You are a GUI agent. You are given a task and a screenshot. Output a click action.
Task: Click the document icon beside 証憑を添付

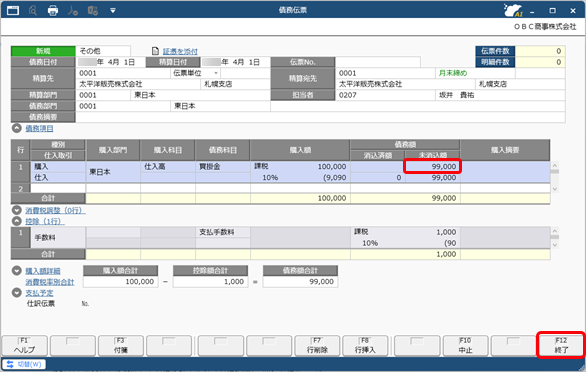(155, 51)
